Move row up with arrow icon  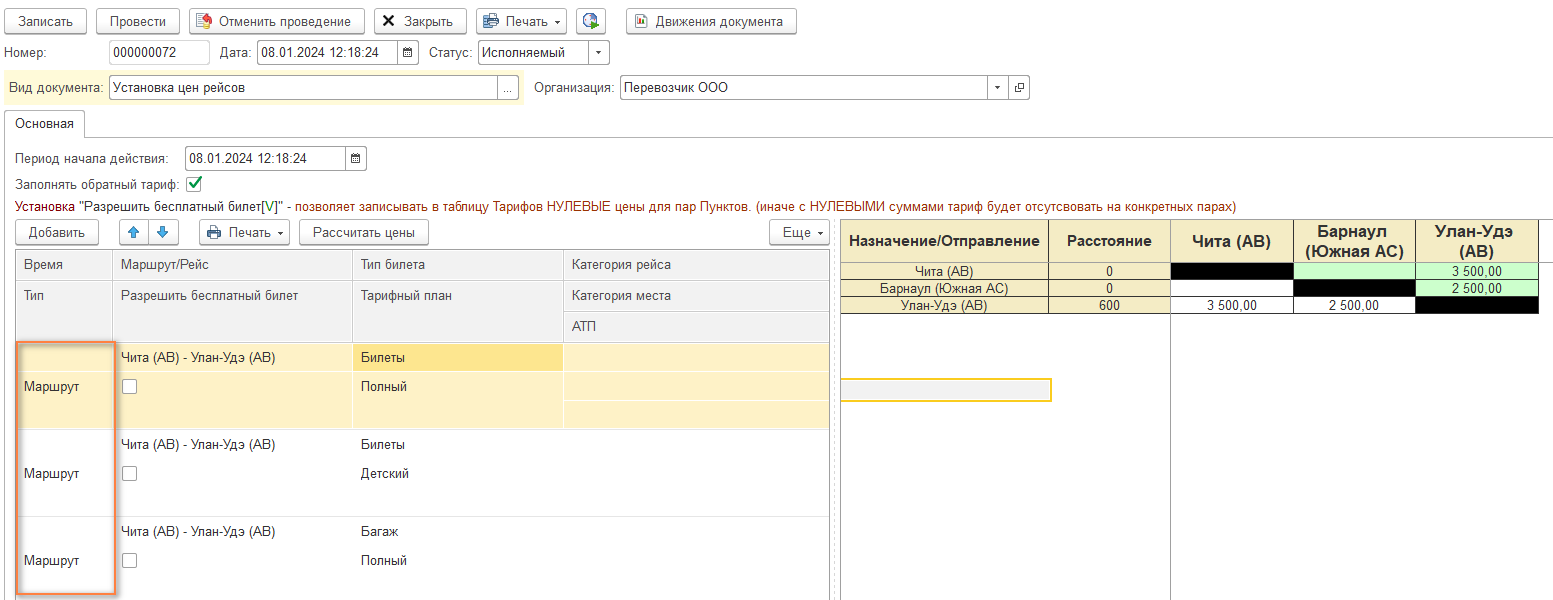[x=132, y=233]
